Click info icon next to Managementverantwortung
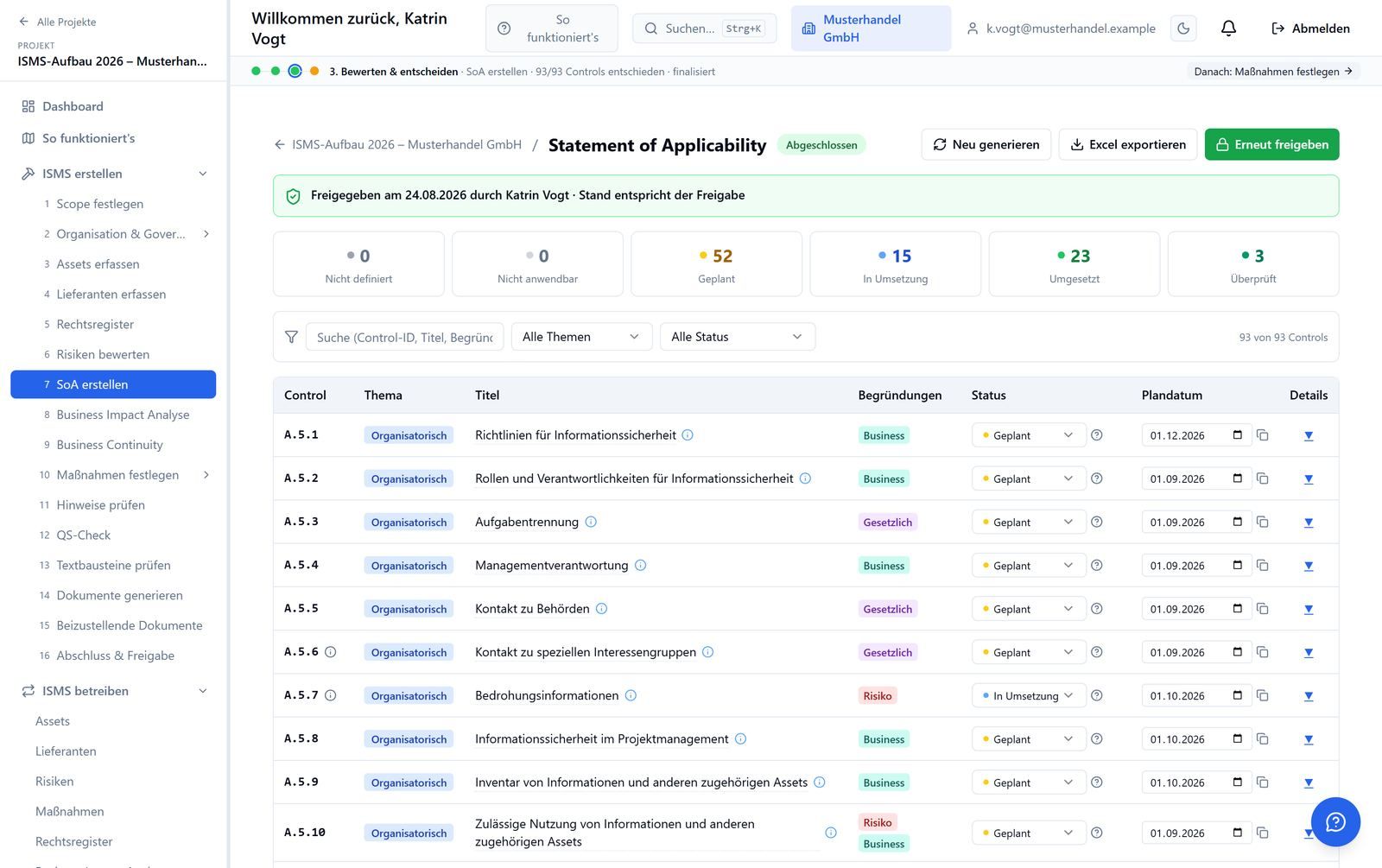This screenshot has width=1382, height=868. [x=641, y=566]
